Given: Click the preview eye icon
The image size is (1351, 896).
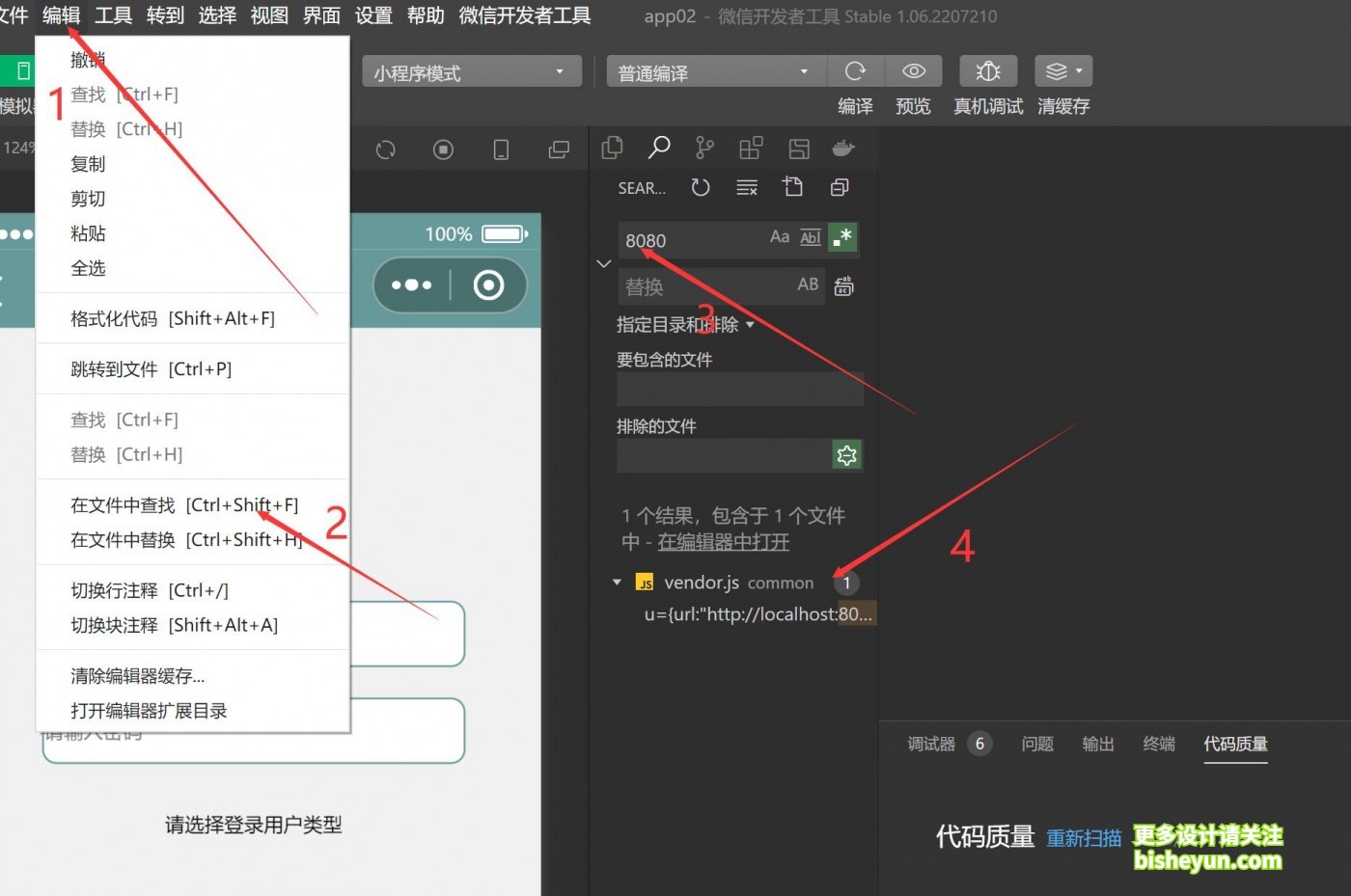Looking at the screenshot, I should (x=914, y=71).
